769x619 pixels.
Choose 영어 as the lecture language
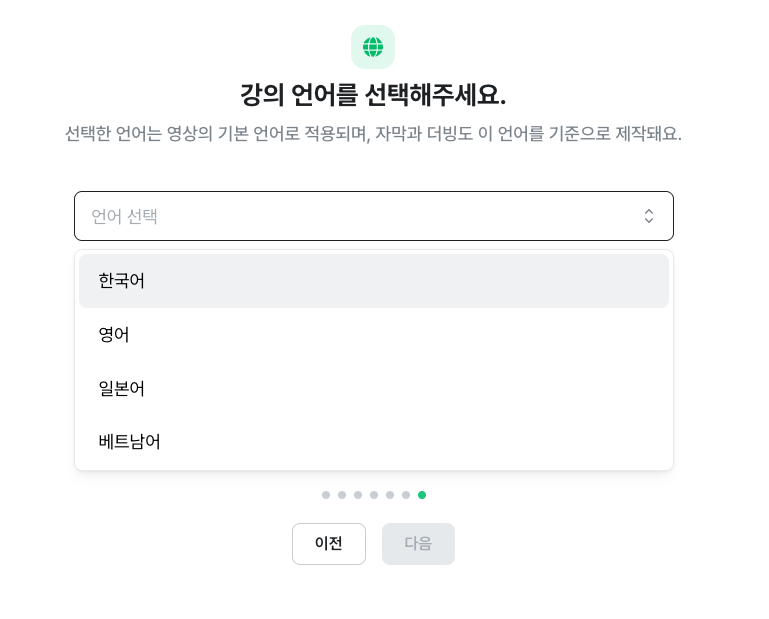pyautogui.click(x=114, y=335)
